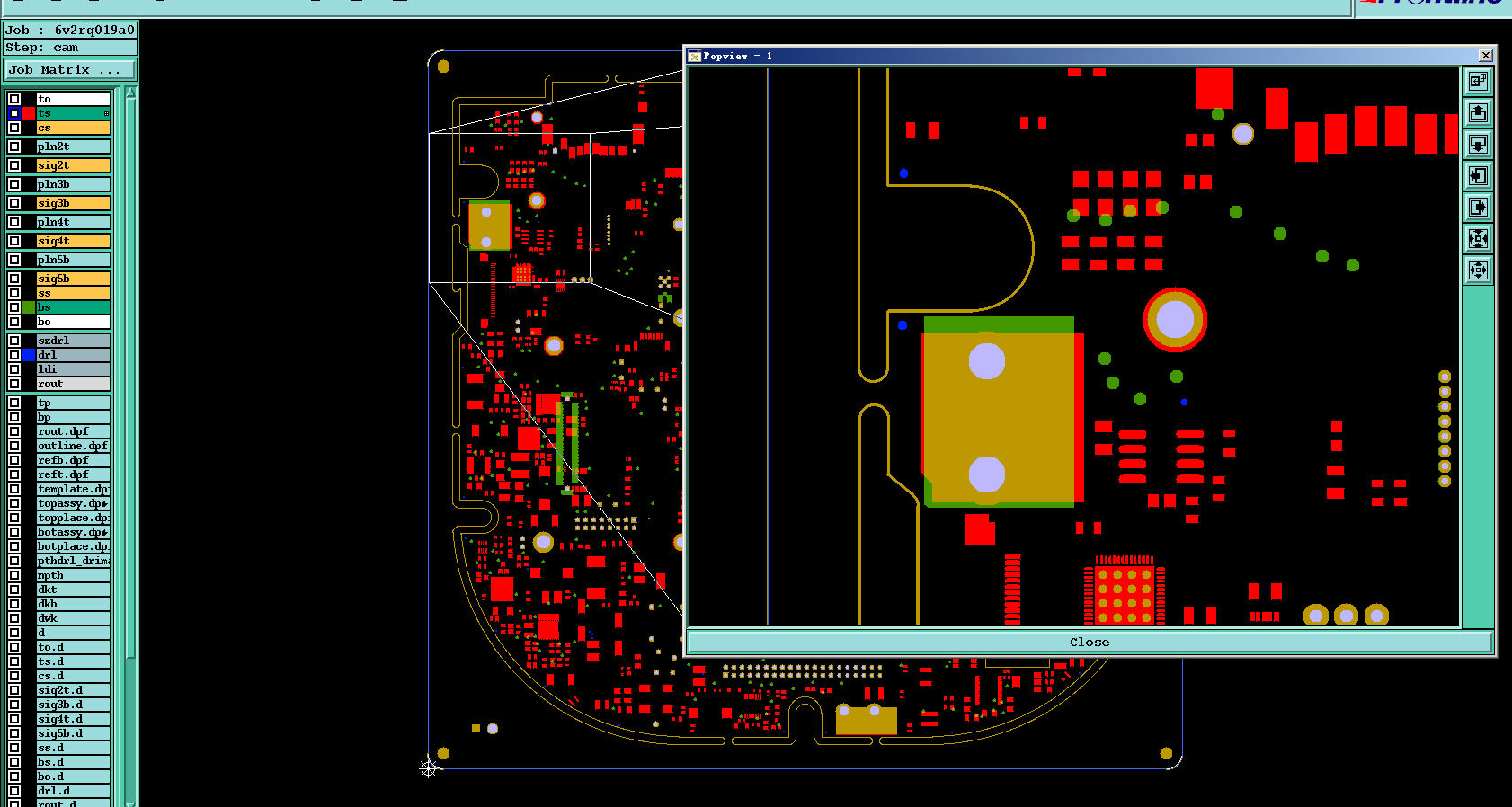The height and width of the screenshot is (807, 1512).
Task: Click the Popview title bar icon
Action: point(694,56)
